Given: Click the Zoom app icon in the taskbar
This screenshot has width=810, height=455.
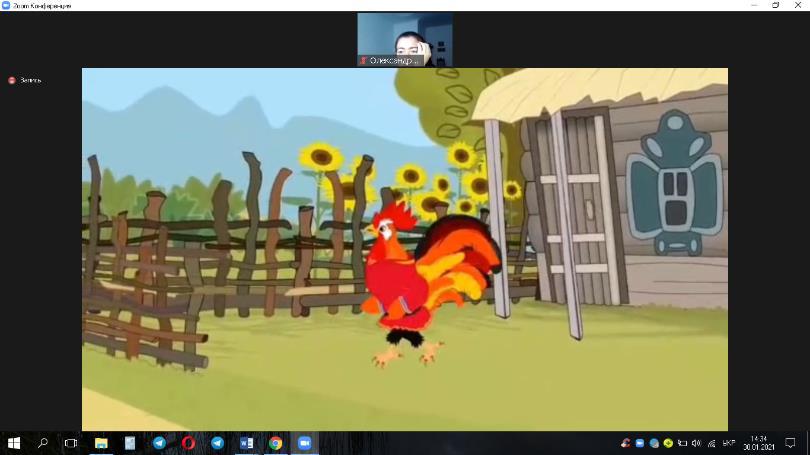Looking at the screenshot, I should [304, 442].
